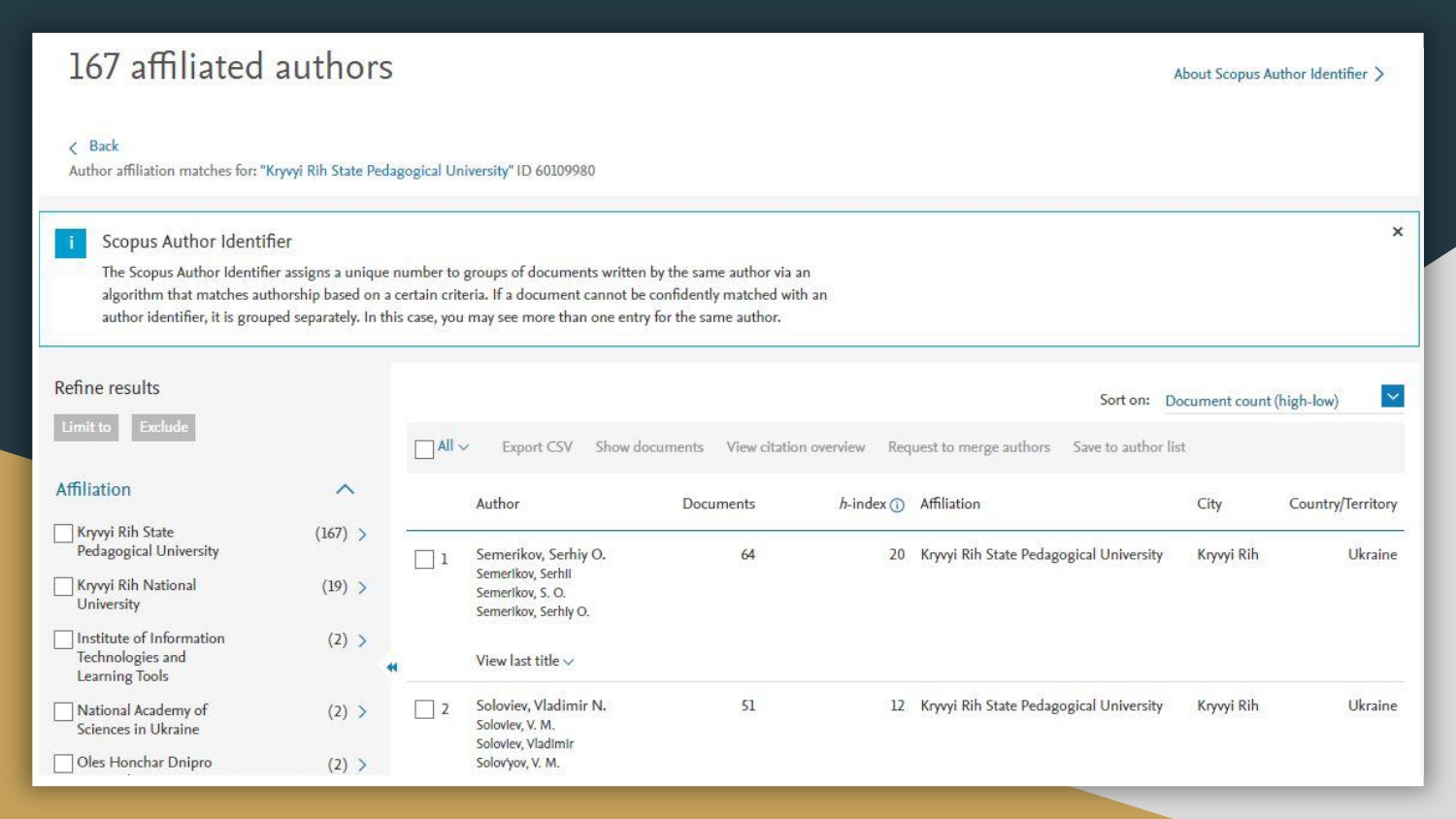Click the Affiliation column header
This screenshot has width=1456, height=819.
pos(950,504)
